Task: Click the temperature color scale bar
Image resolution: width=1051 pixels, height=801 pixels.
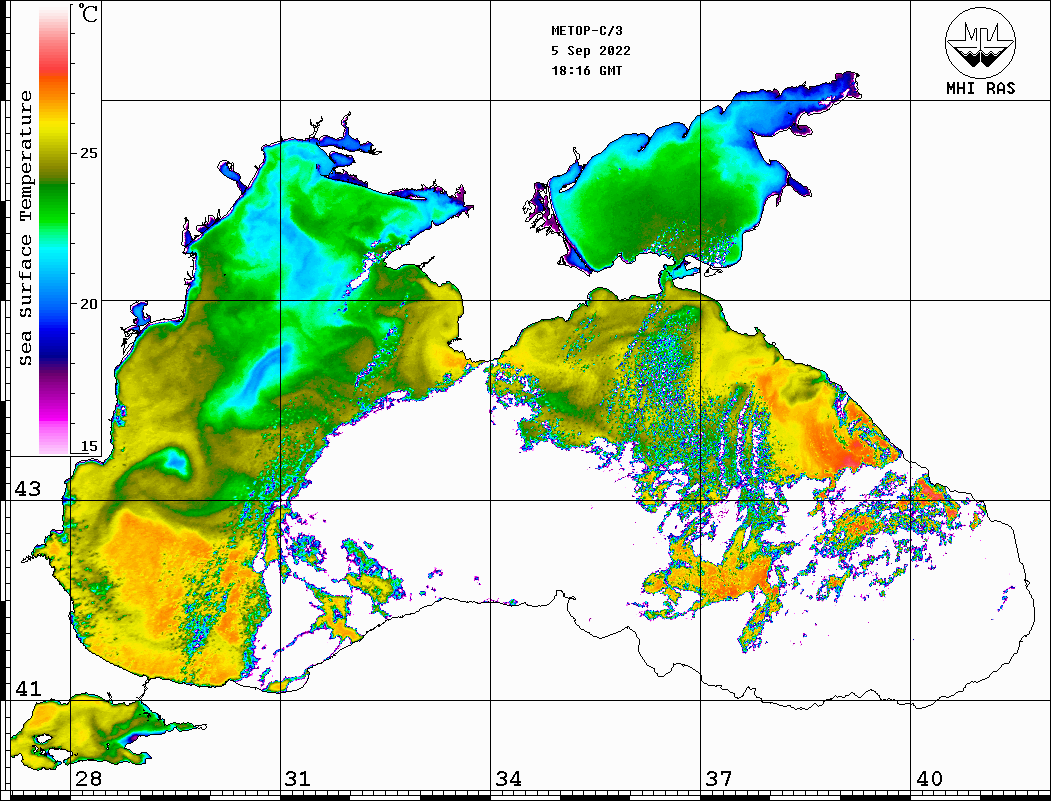Action: pos(54,229)
